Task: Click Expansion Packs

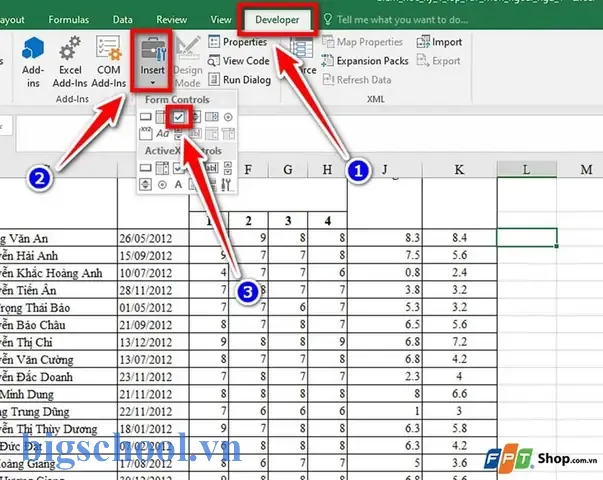Action: pos(365,61)
